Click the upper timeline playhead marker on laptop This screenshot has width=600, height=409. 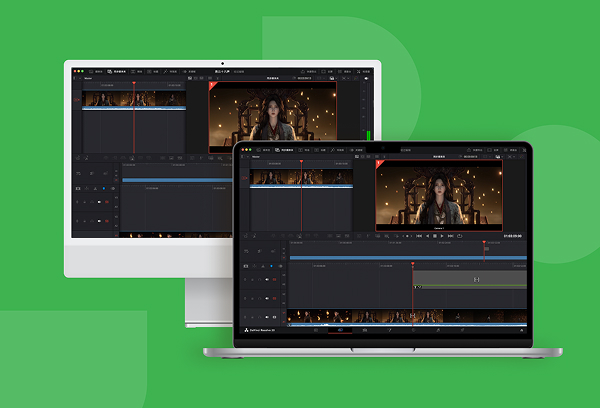(485, 243)
